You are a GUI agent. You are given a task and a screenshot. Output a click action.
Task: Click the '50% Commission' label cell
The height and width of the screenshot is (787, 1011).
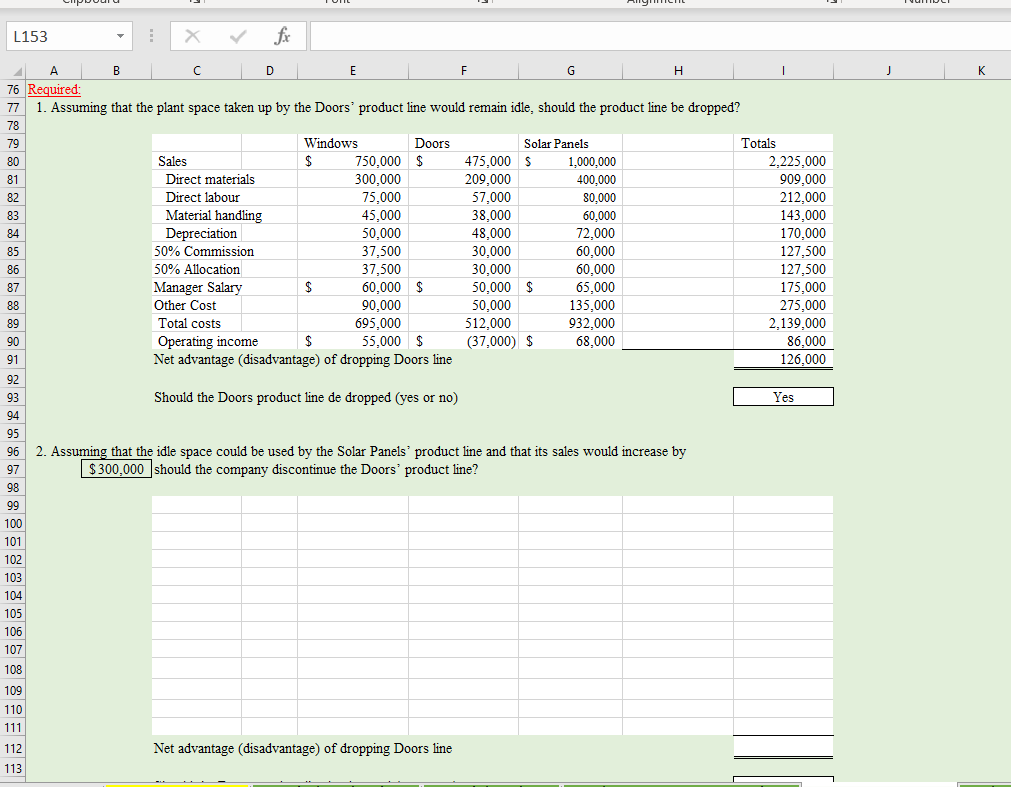[x=204, y=252]
